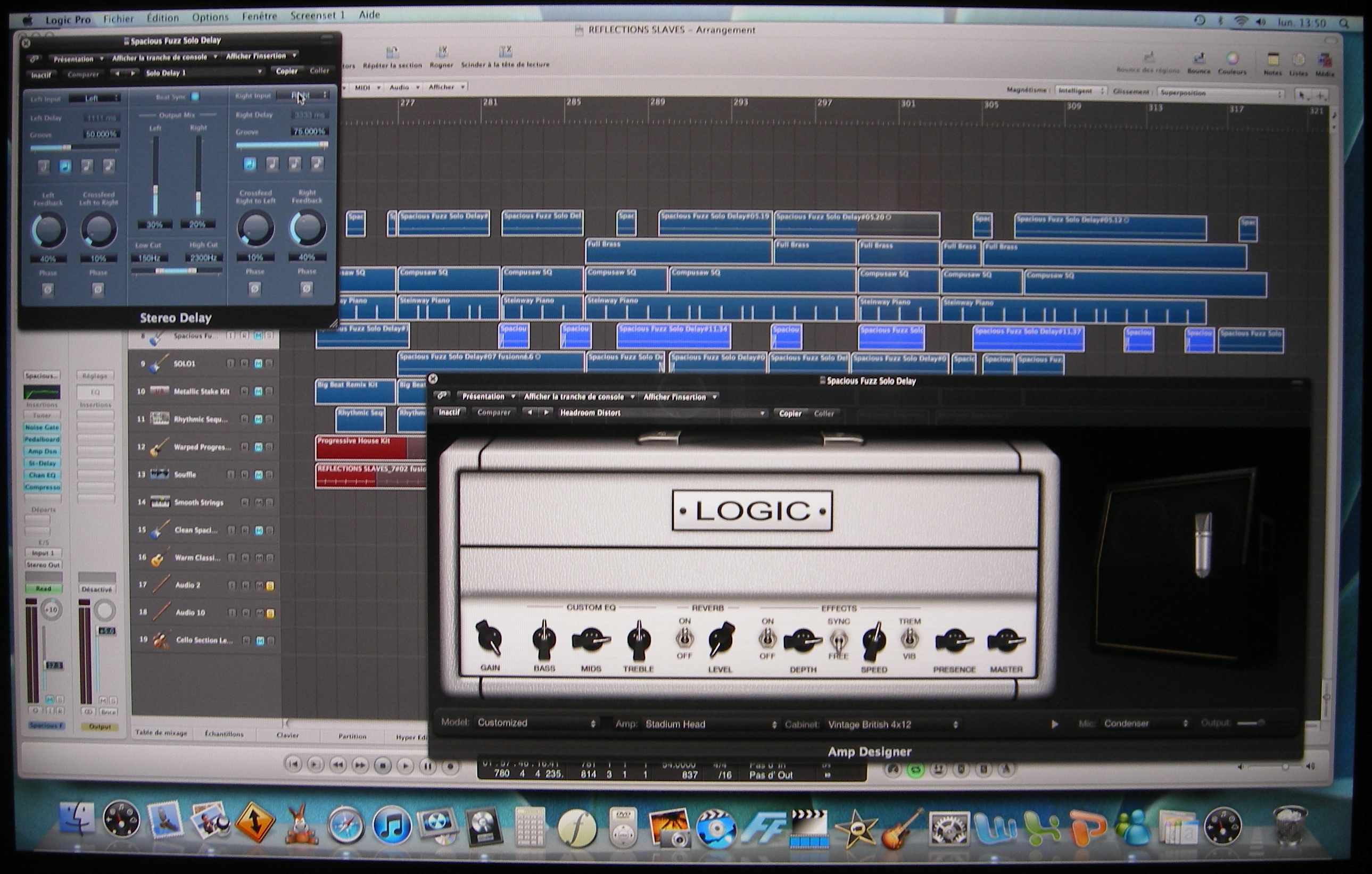Click the Left Groove slider in Stereo Delay

[x=67, y=147]
